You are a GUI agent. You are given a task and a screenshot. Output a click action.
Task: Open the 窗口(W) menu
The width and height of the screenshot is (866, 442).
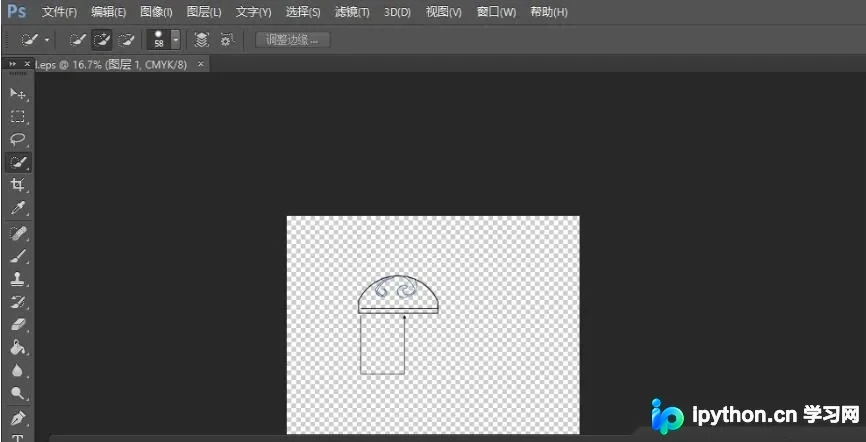(497, 12)
